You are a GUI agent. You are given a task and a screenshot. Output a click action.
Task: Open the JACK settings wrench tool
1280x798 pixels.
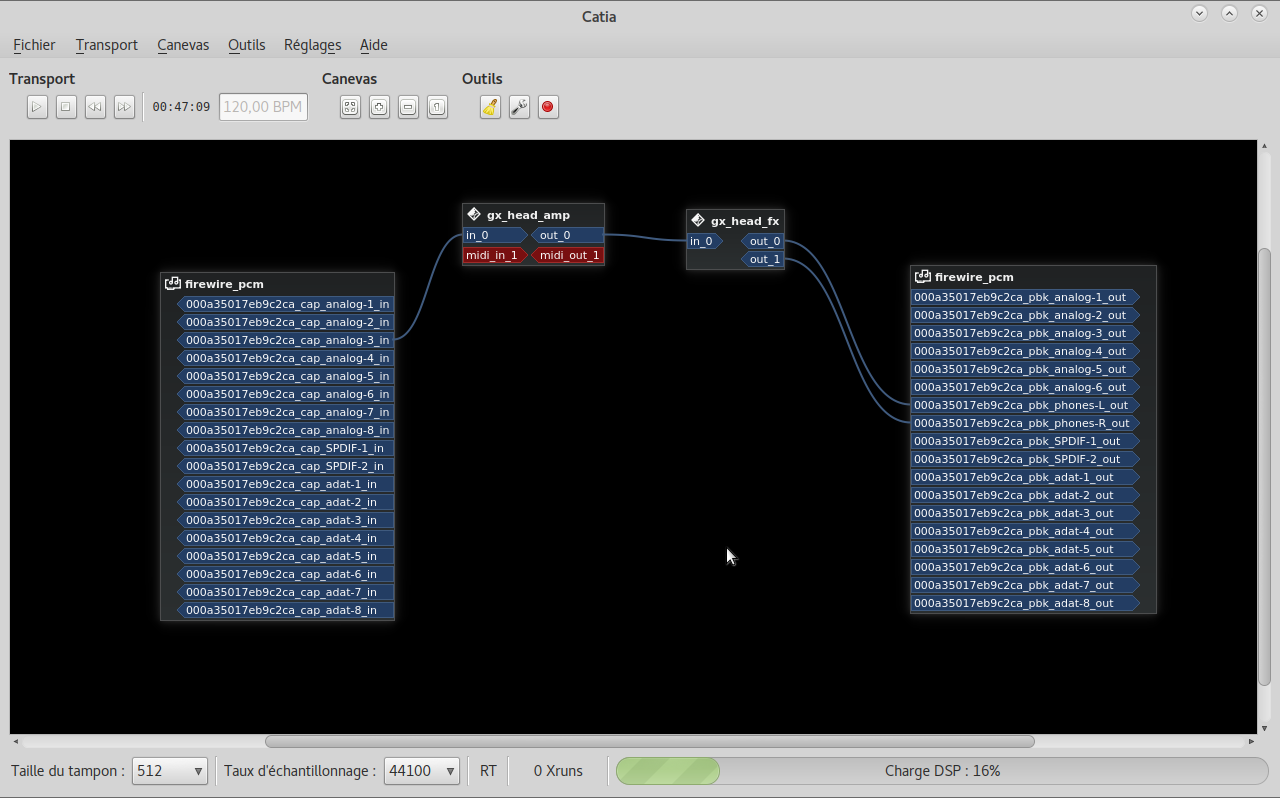[519, 107]
